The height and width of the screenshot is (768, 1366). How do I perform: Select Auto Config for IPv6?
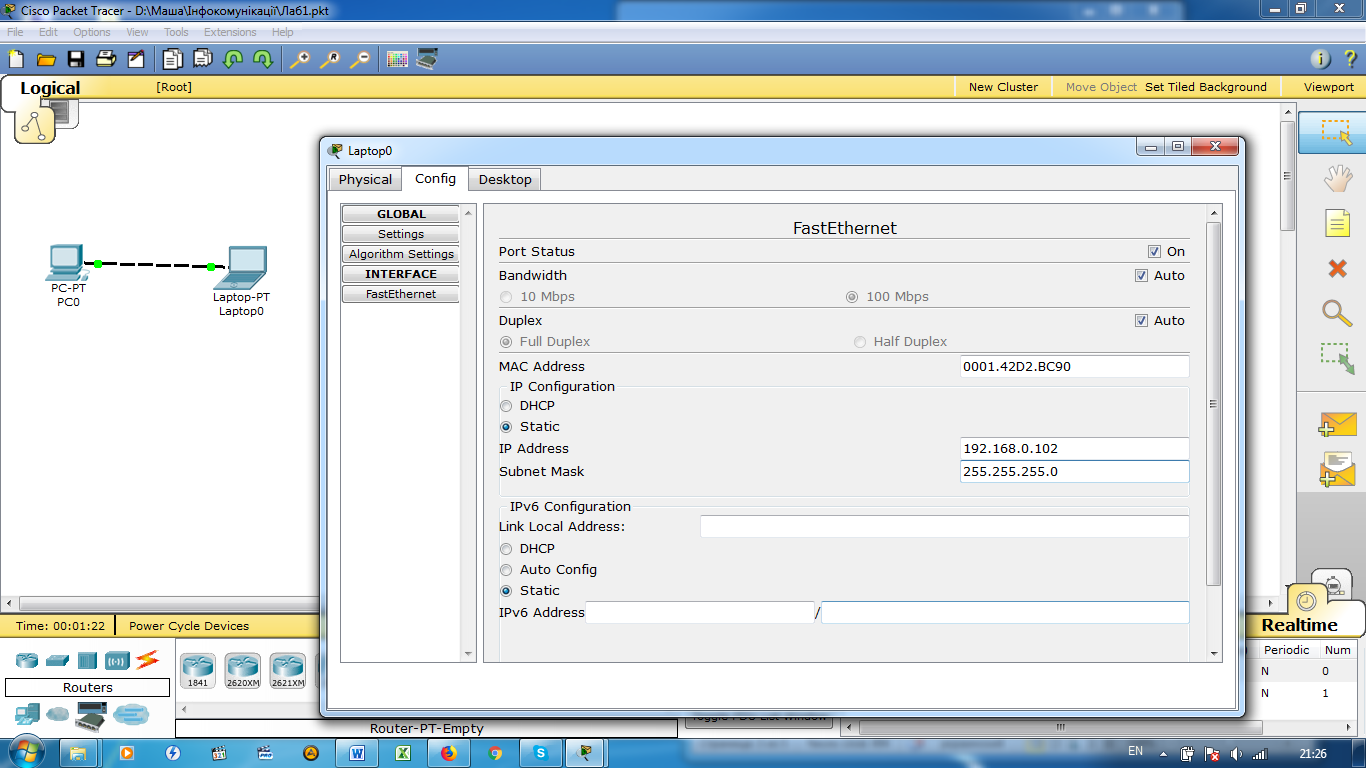[506, 570]
